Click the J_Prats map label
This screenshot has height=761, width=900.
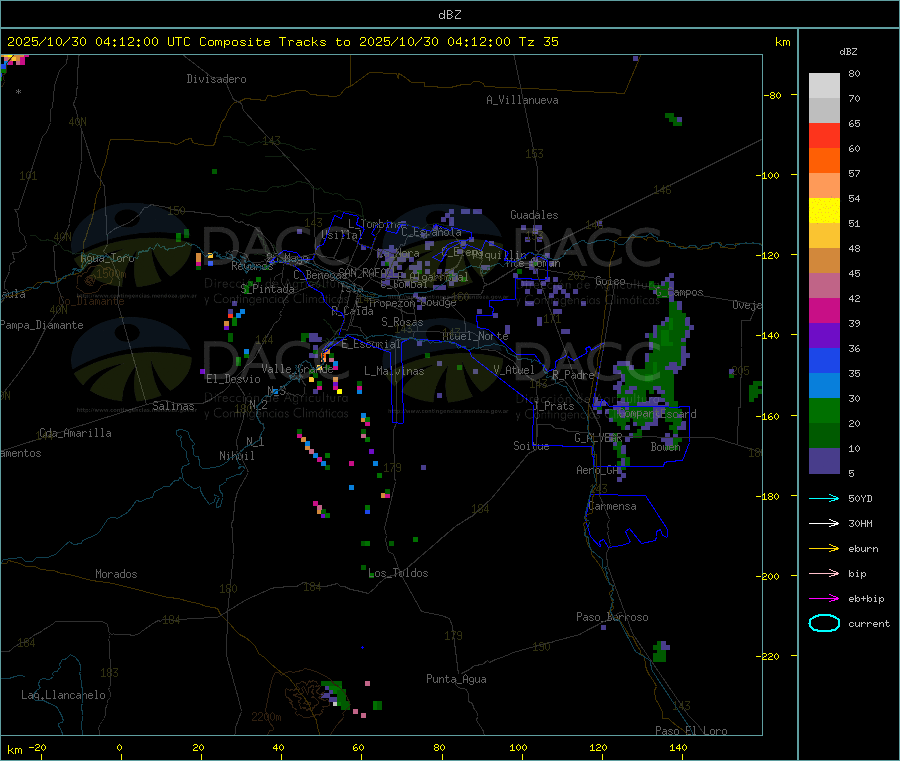tap(554, 406)
